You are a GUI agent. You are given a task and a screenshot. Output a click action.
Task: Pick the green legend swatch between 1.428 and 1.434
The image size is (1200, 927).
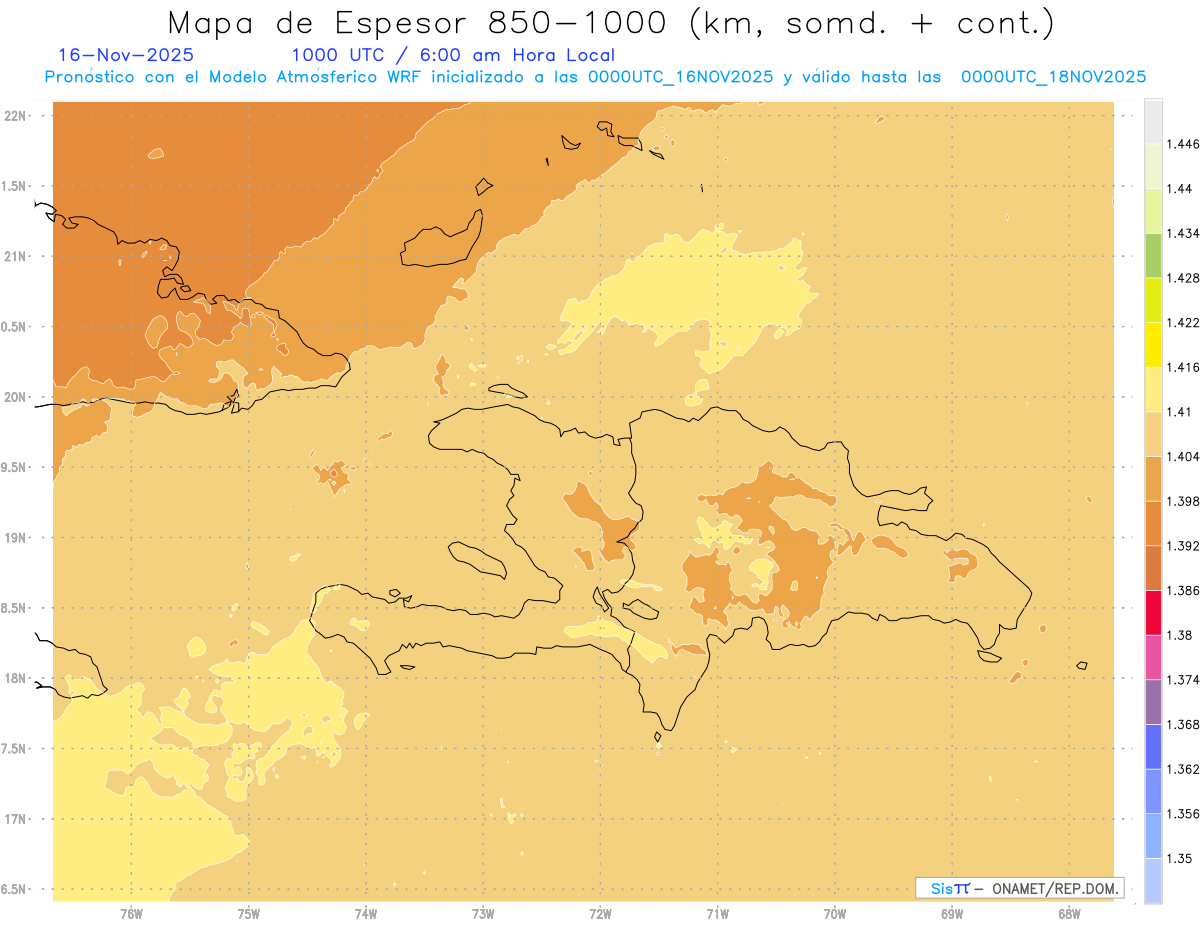[x=1153, y=255]
